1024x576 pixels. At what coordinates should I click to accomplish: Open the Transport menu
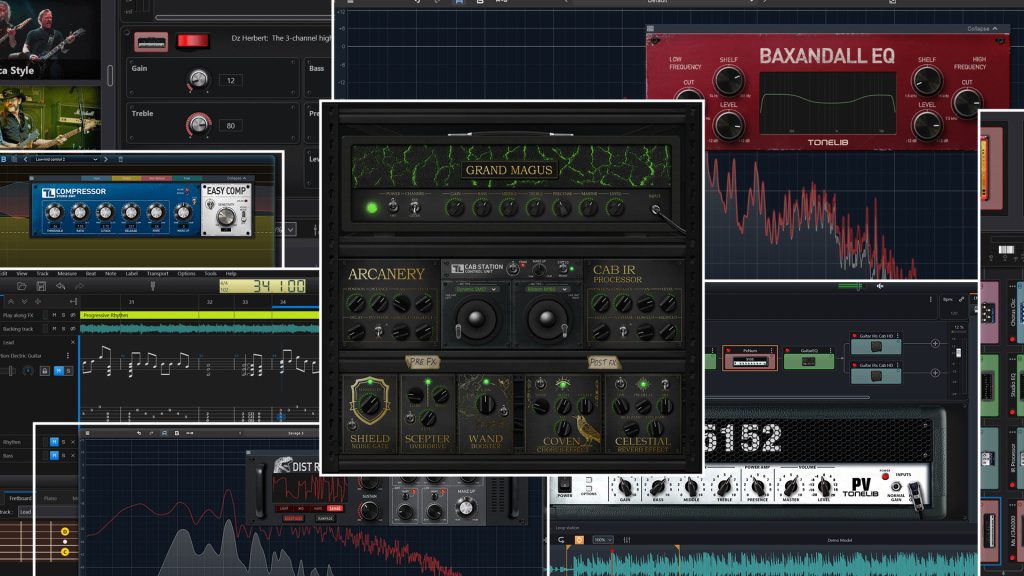pyautogui.click(x=157, y=273)
